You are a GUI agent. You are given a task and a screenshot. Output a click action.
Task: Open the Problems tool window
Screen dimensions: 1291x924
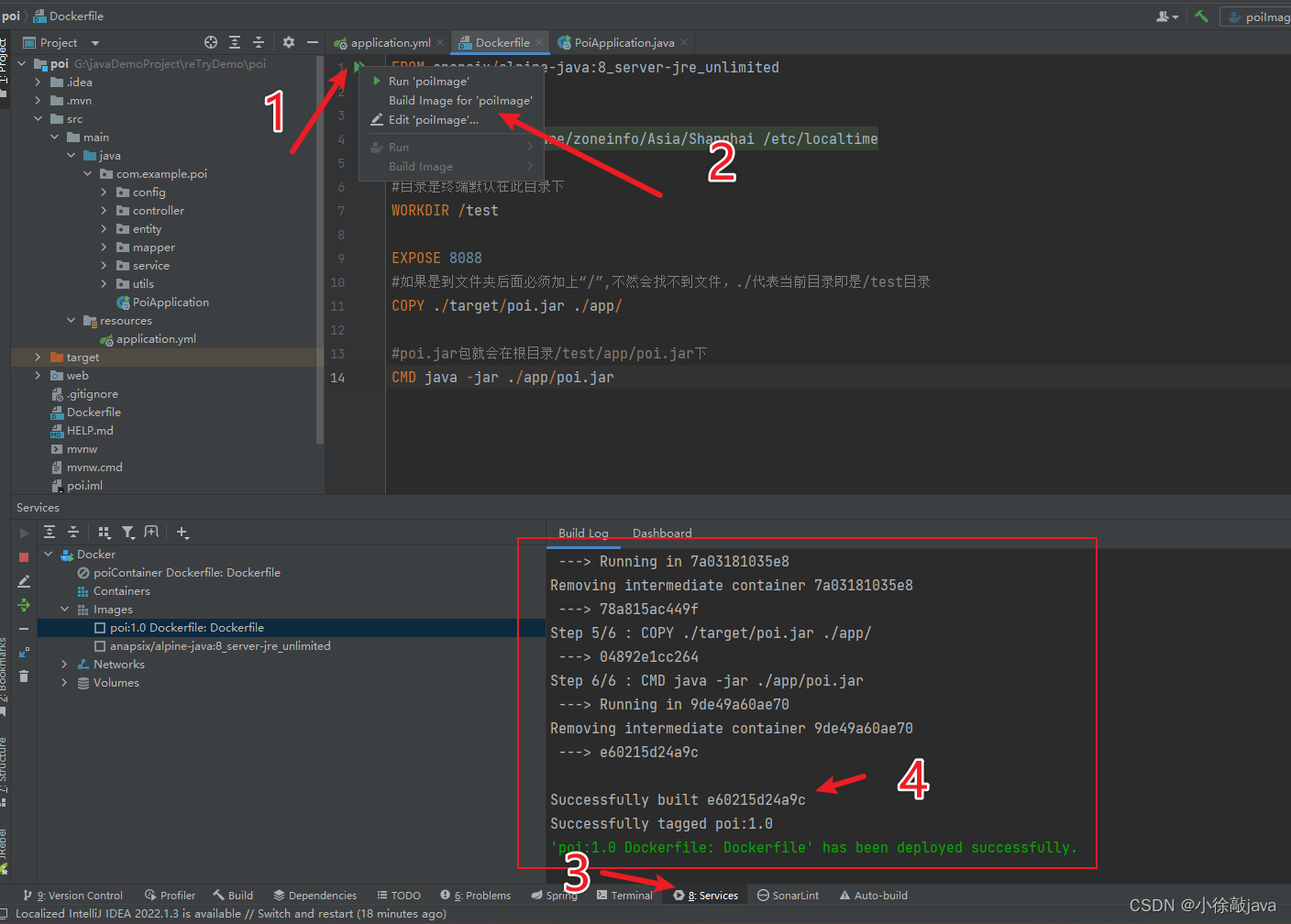(475, 896)
